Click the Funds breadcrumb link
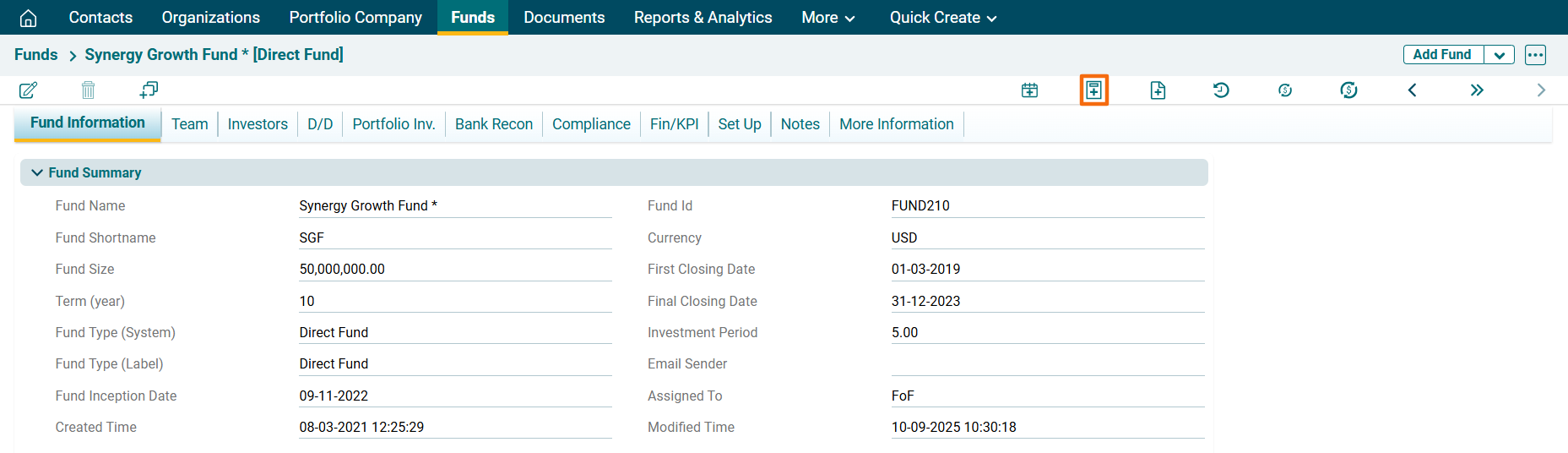 [x=36, y=55]
